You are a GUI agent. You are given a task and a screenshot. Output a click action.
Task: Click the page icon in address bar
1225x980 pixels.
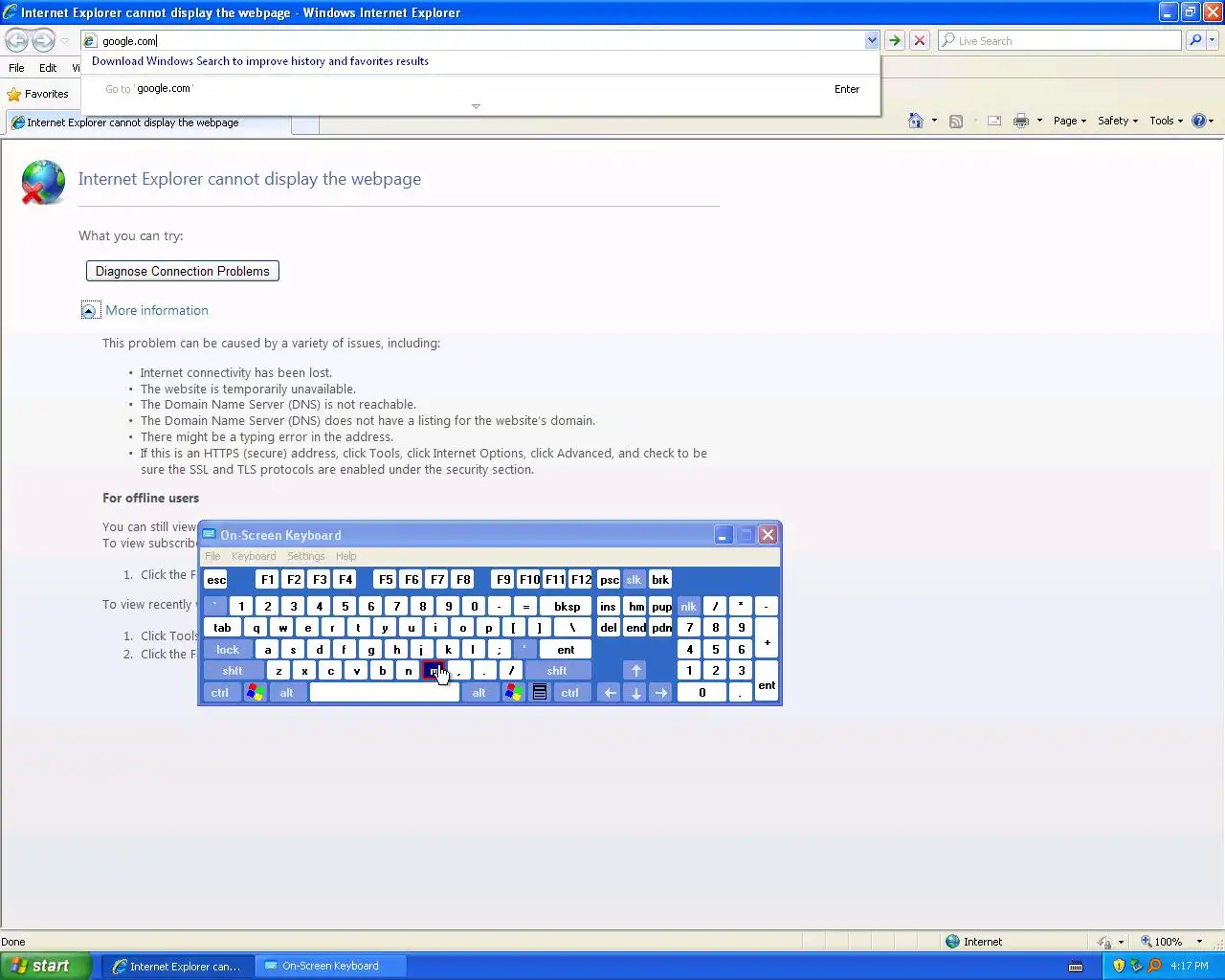coord(90,40)
